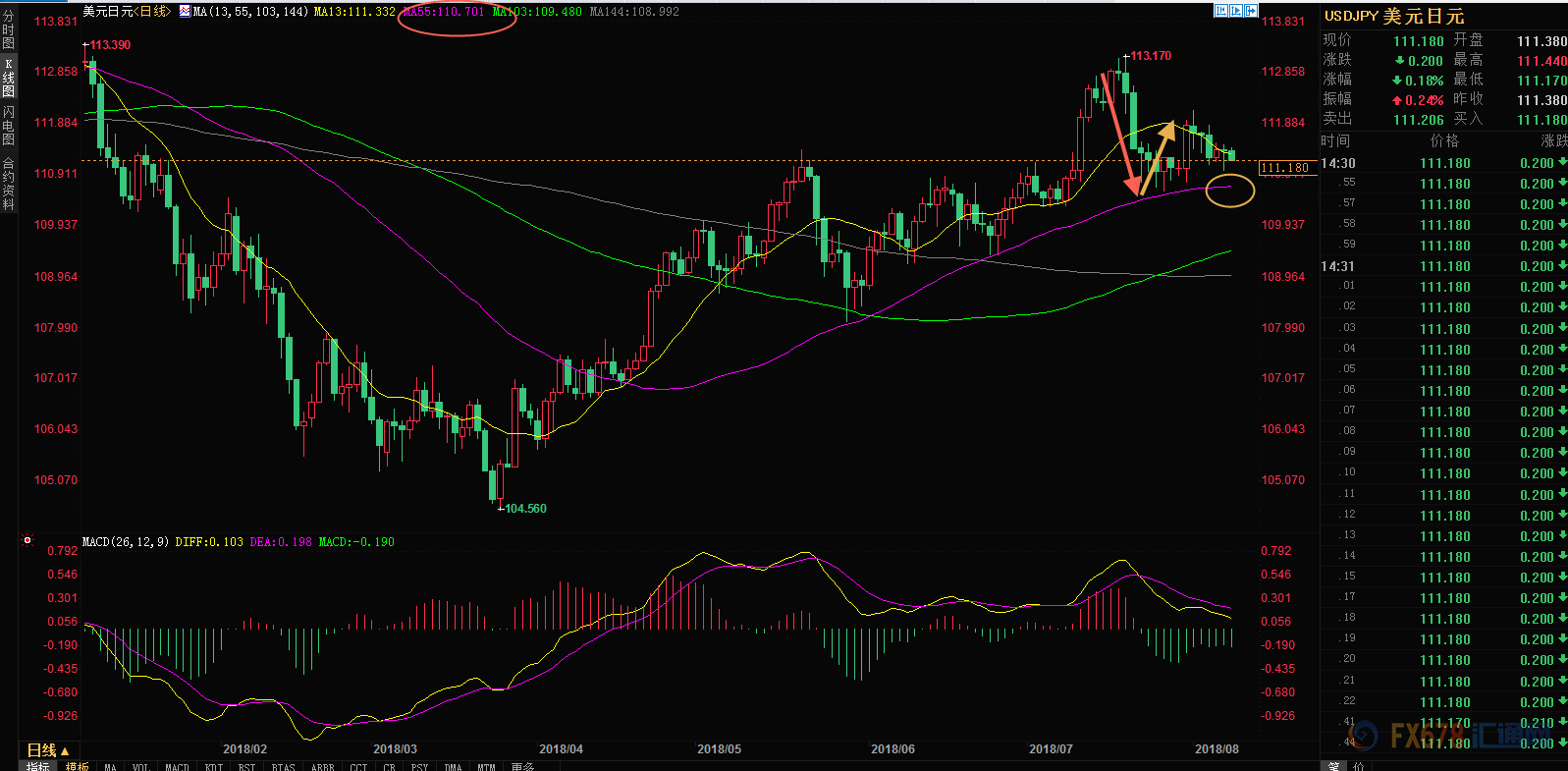Image resolution: width=1568 pixels, height=771 pixels.
Task: Click the MACD(26,12,9) parameters label
Action: [x=126, y=542]
